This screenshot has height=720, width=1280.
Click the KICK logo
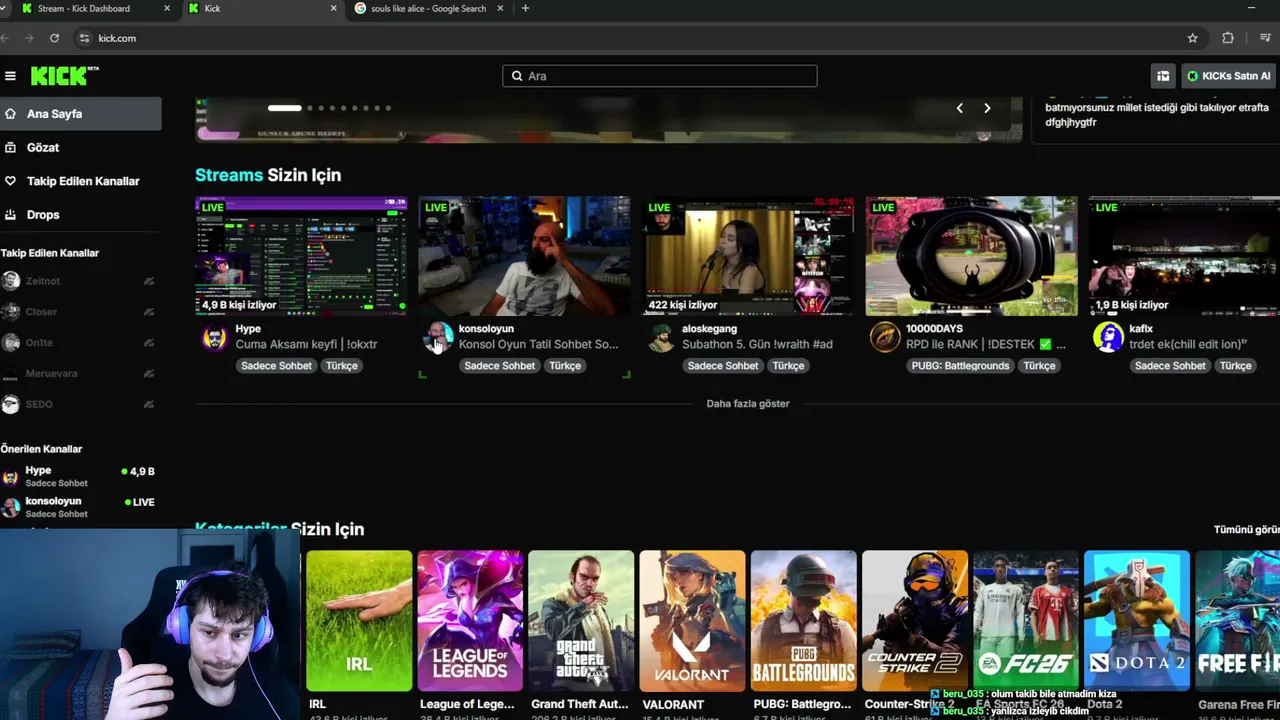[64, 76]
